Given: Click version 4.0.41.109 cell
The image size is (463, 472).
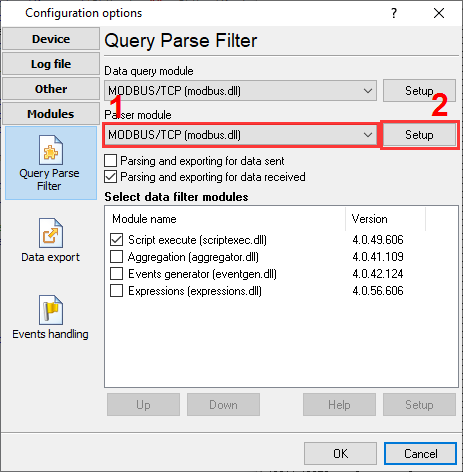Looking at the screenshot, I should coord(378,257).
